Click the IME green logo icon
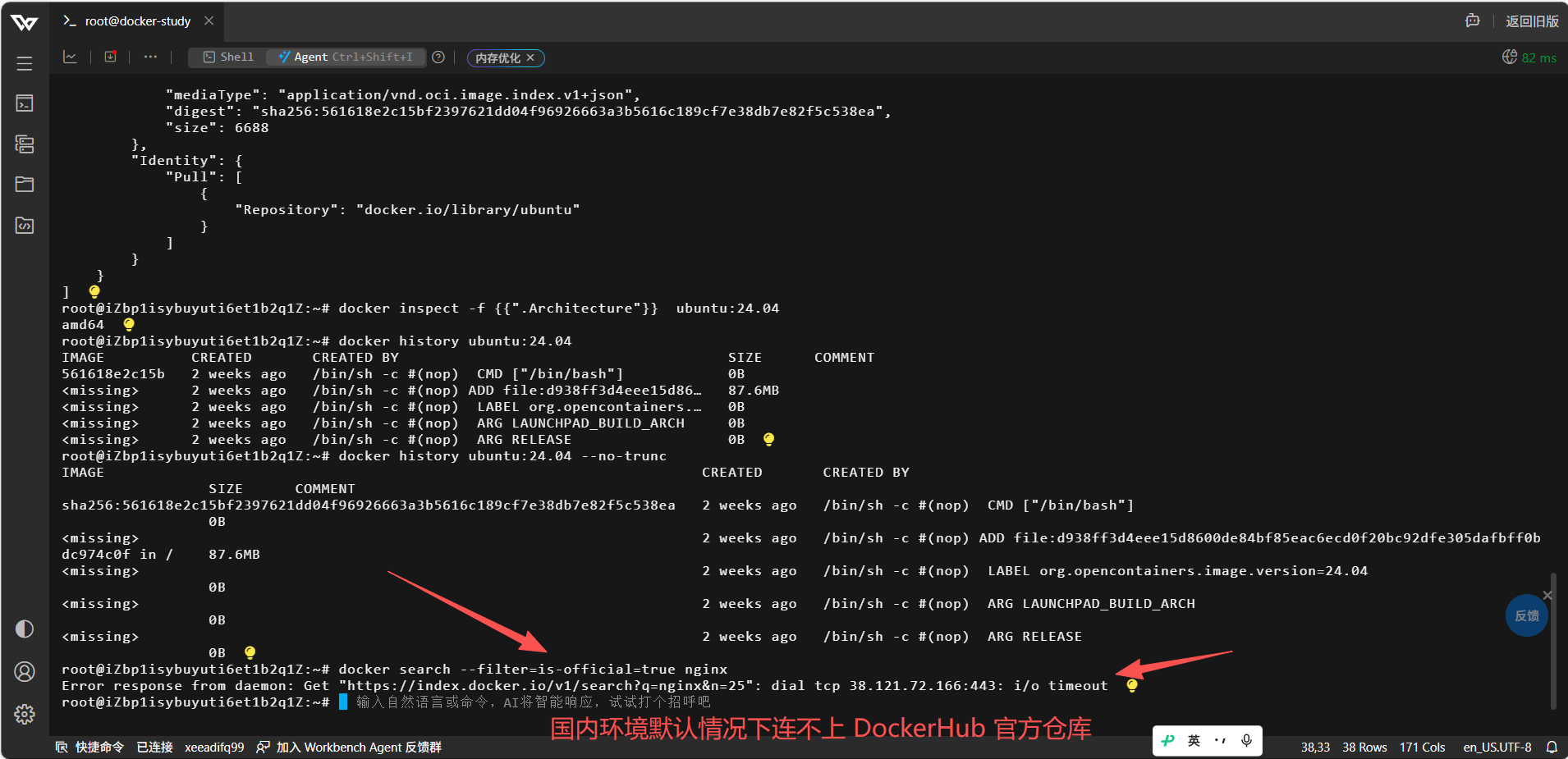Image resolution: width=1568 pixels, height=759 pixels. point(1168,740)
